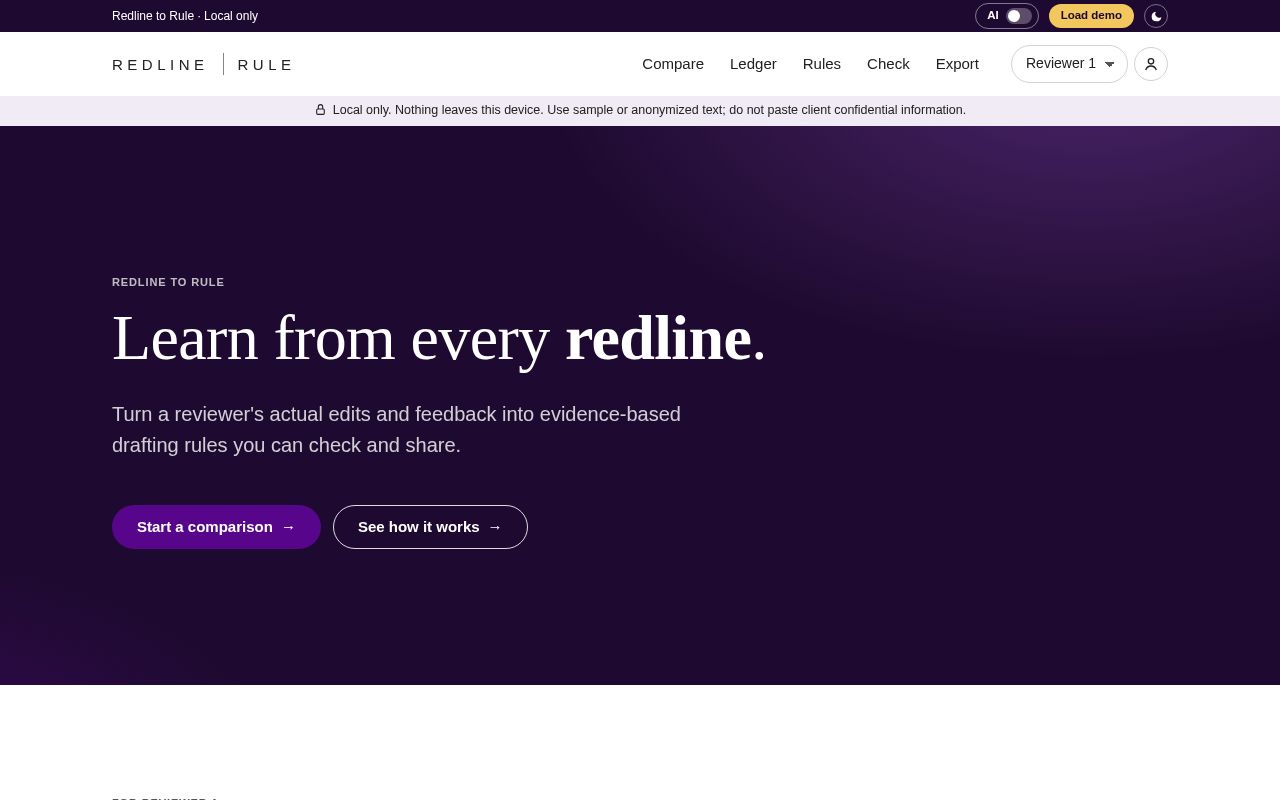
Task: Click the 'Turn a reviewer's actual edits' paragraph
Action: pos(396,430)
